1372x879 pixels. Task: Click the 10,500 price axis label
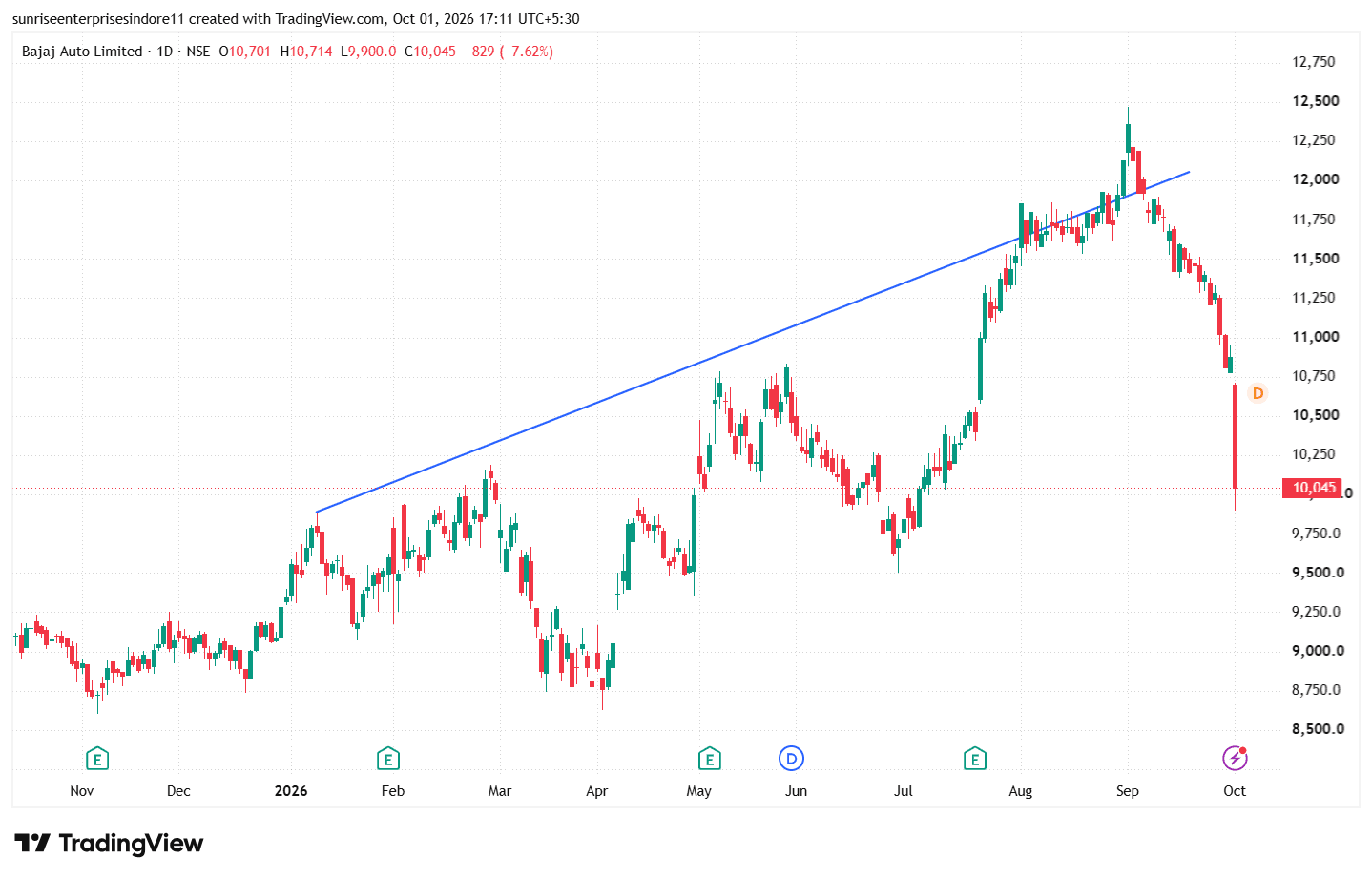(1315, 415)
